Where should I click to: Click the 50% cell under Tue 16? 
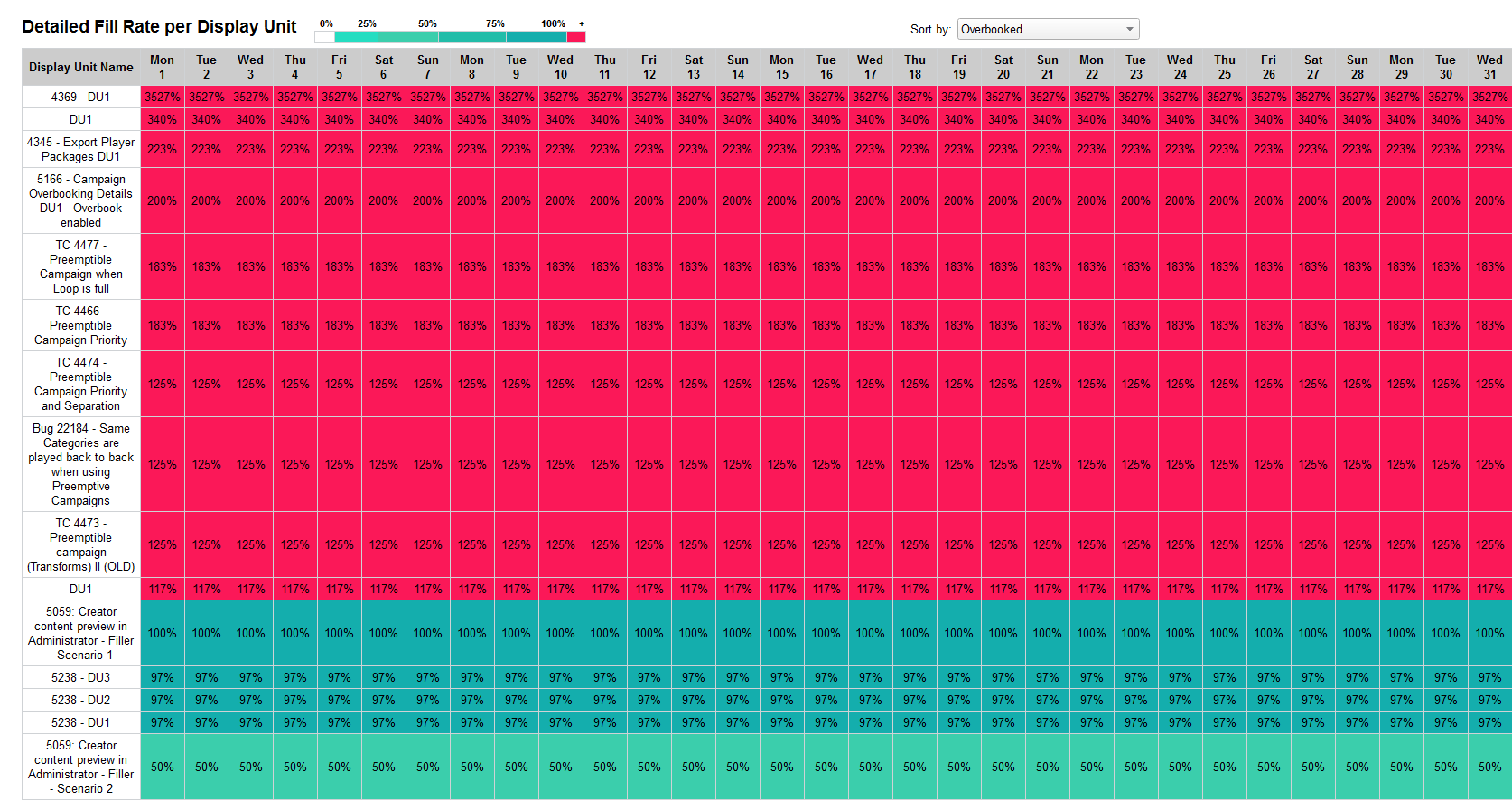click(826, 767)
